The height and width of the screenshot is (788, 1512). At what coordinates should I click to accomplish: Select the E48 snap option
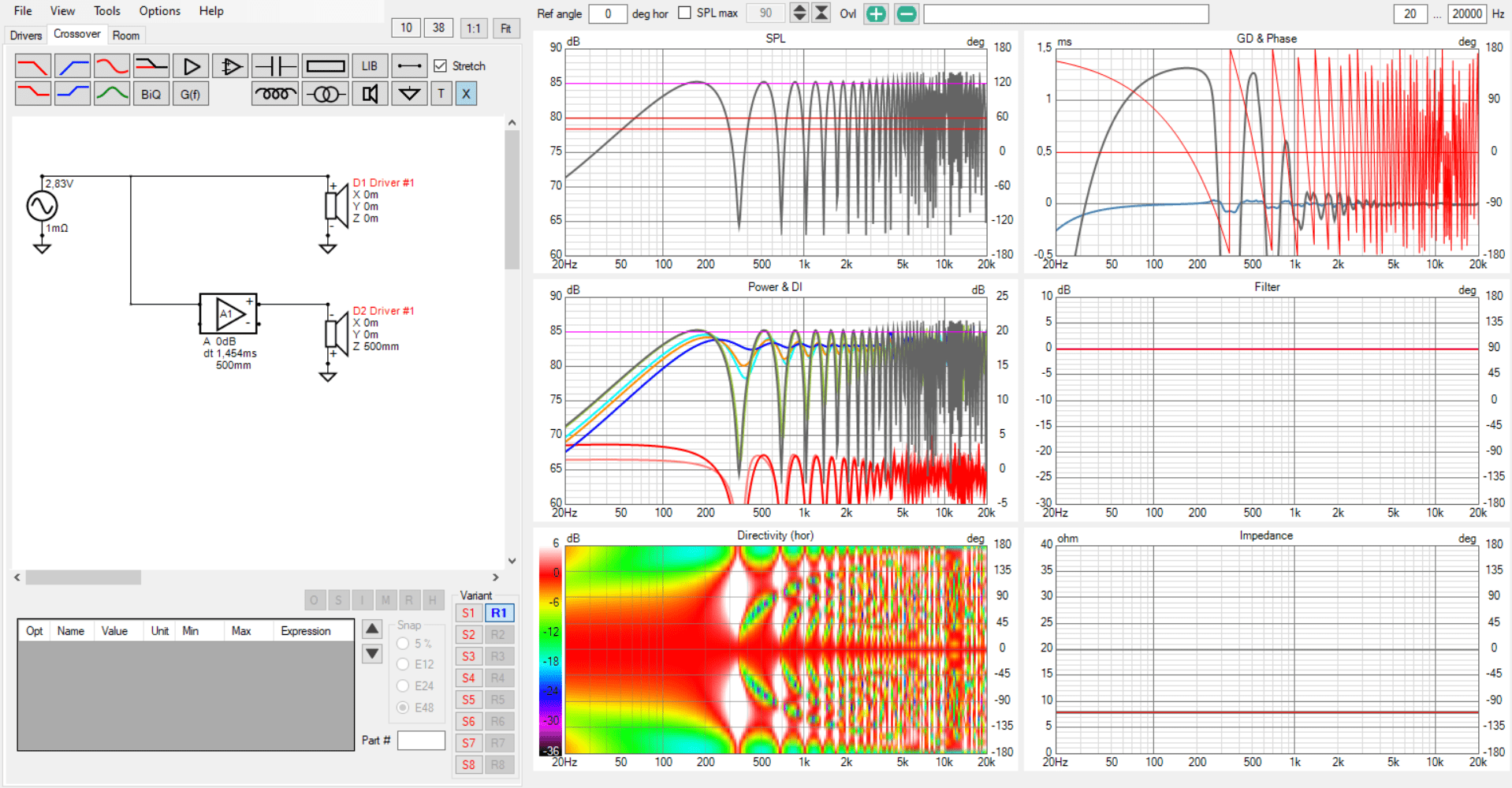[403, 708]
